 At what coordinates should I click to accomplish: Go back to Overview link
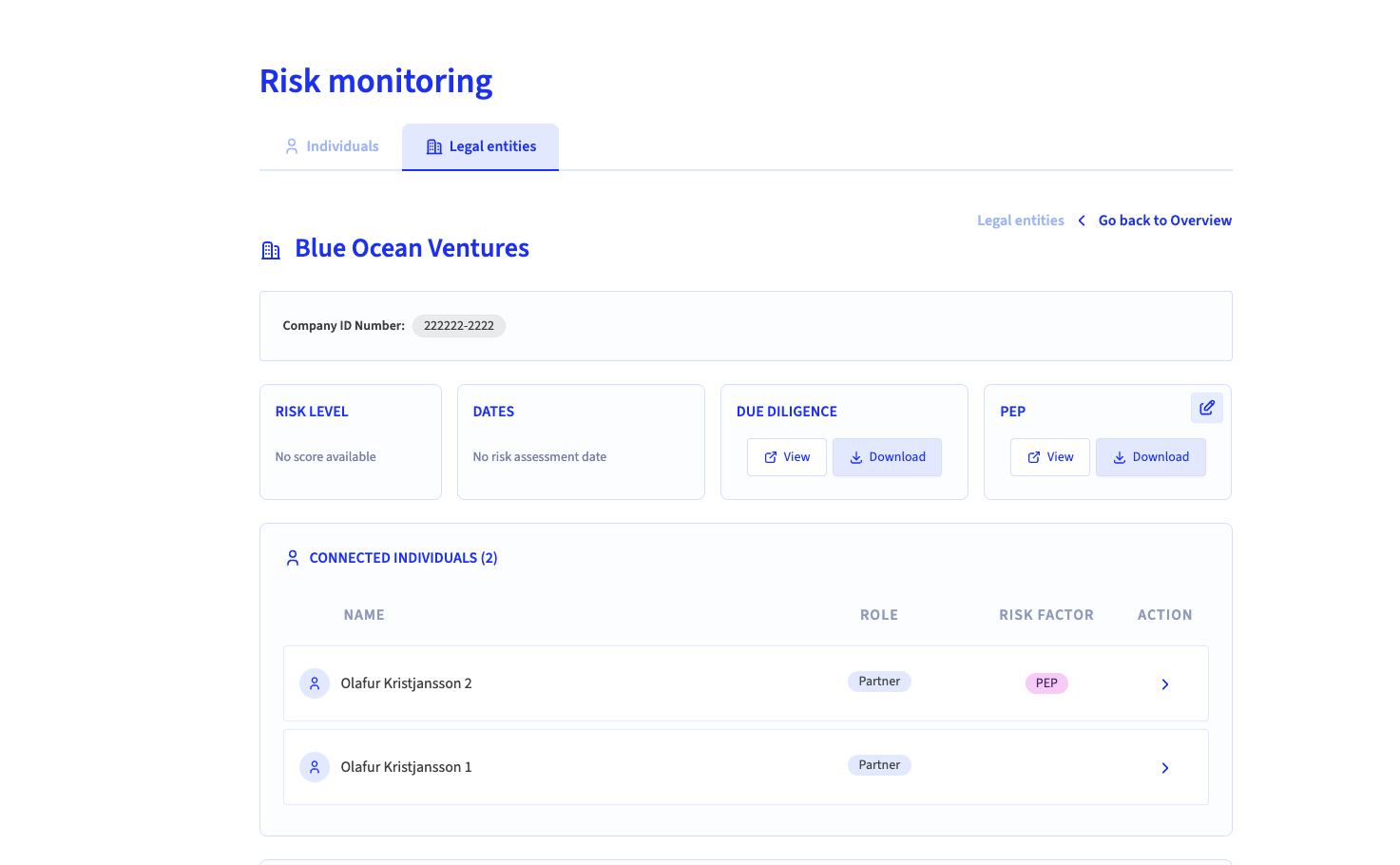[1165, 221]
